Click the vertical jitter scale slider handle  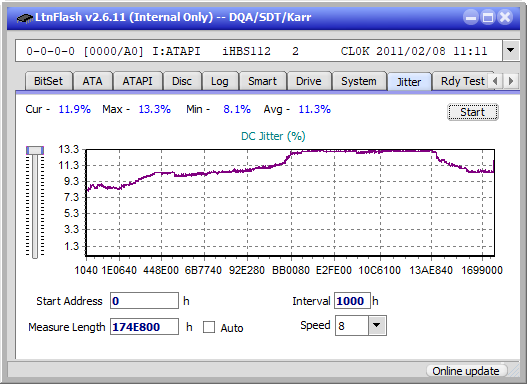[35, 150]
